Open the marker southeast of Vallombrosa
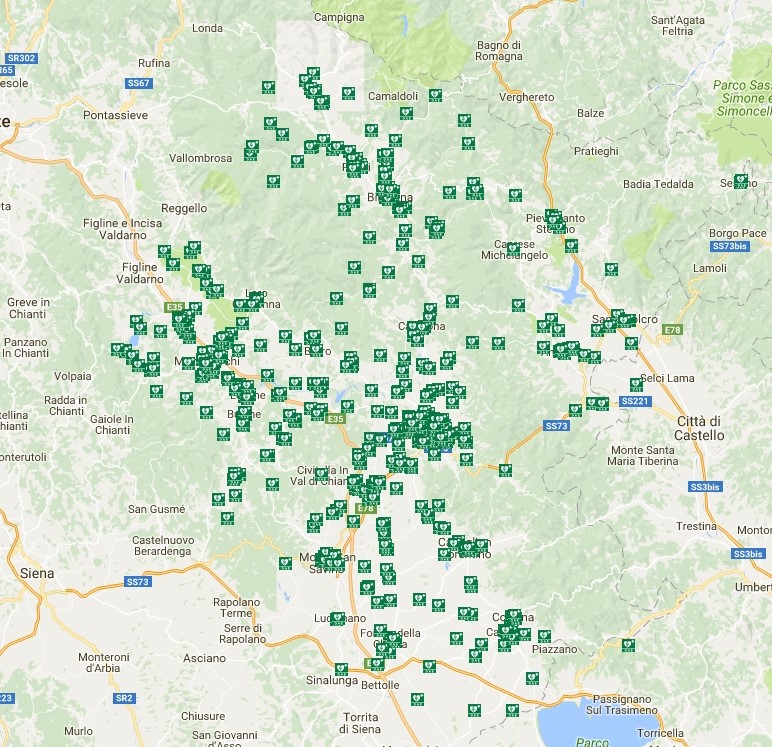This screenshot has height=747, width=772. click(273, 181)
